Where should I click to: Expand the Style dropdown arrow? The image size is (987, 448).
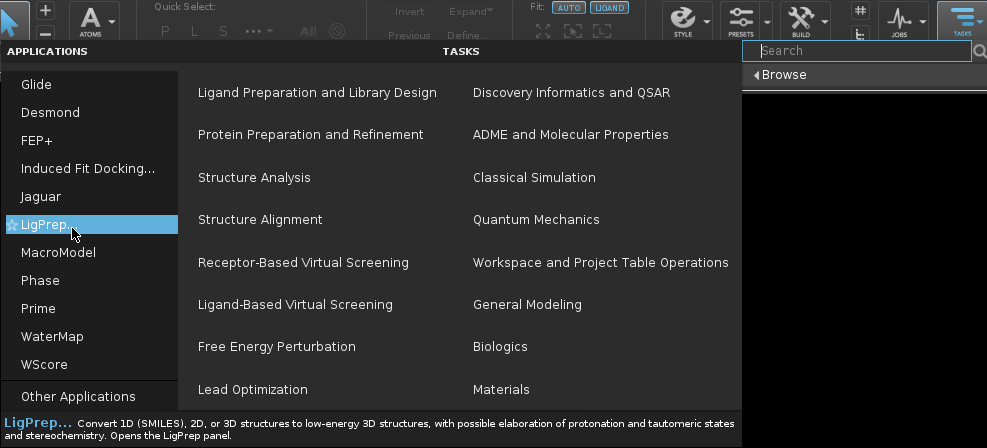point(708,20)
